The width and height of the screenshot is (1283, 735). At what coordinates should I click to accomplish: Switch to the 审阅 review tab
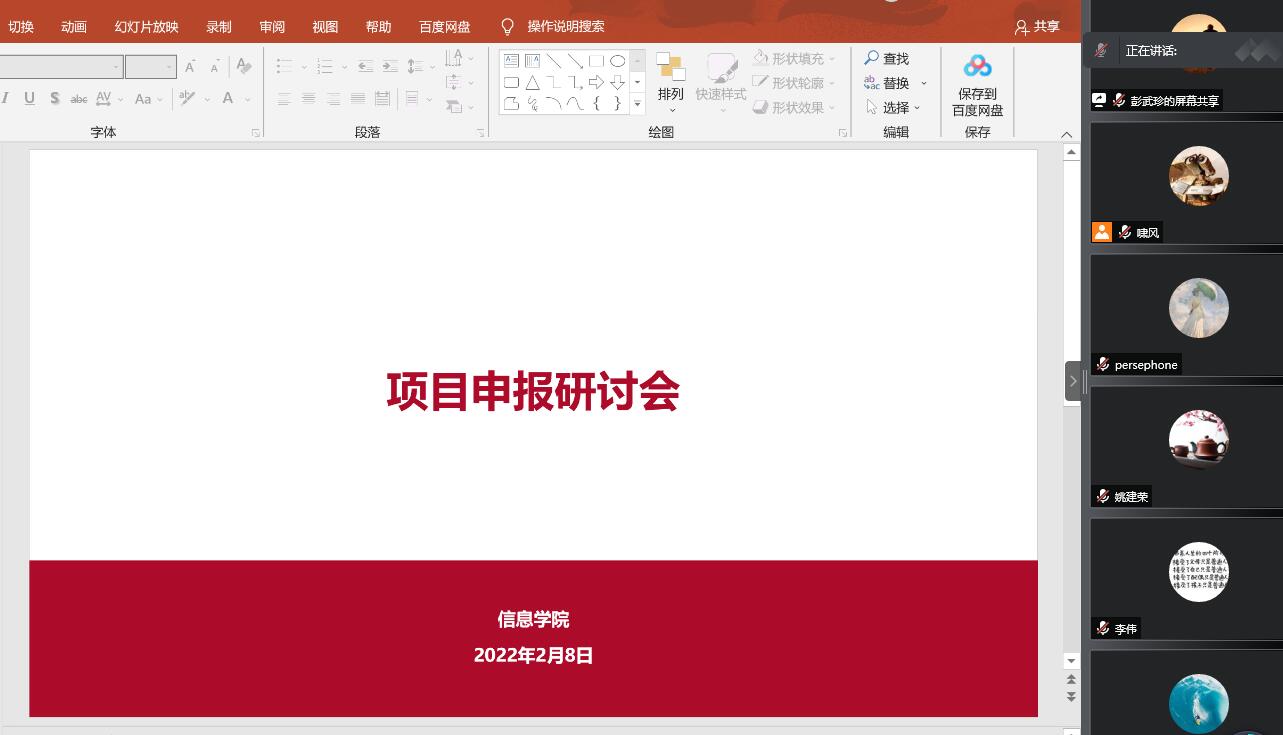272,27
